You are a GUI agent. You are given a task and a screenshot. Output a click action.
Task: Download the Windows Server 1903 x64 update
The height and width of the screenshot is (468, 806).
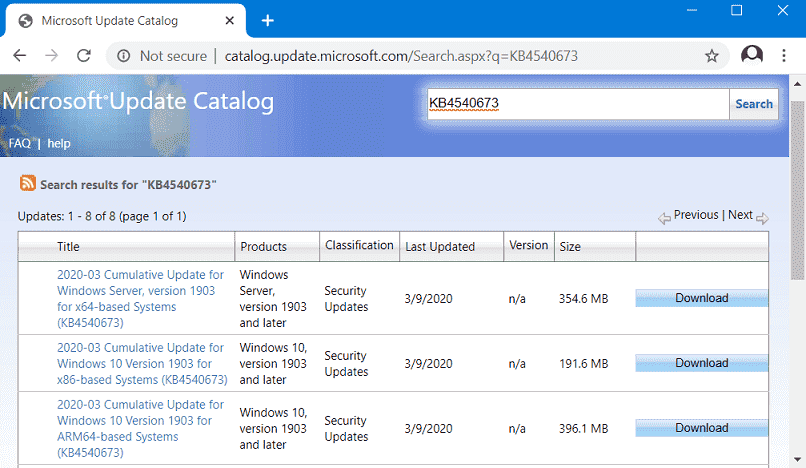tap(702, 298)
